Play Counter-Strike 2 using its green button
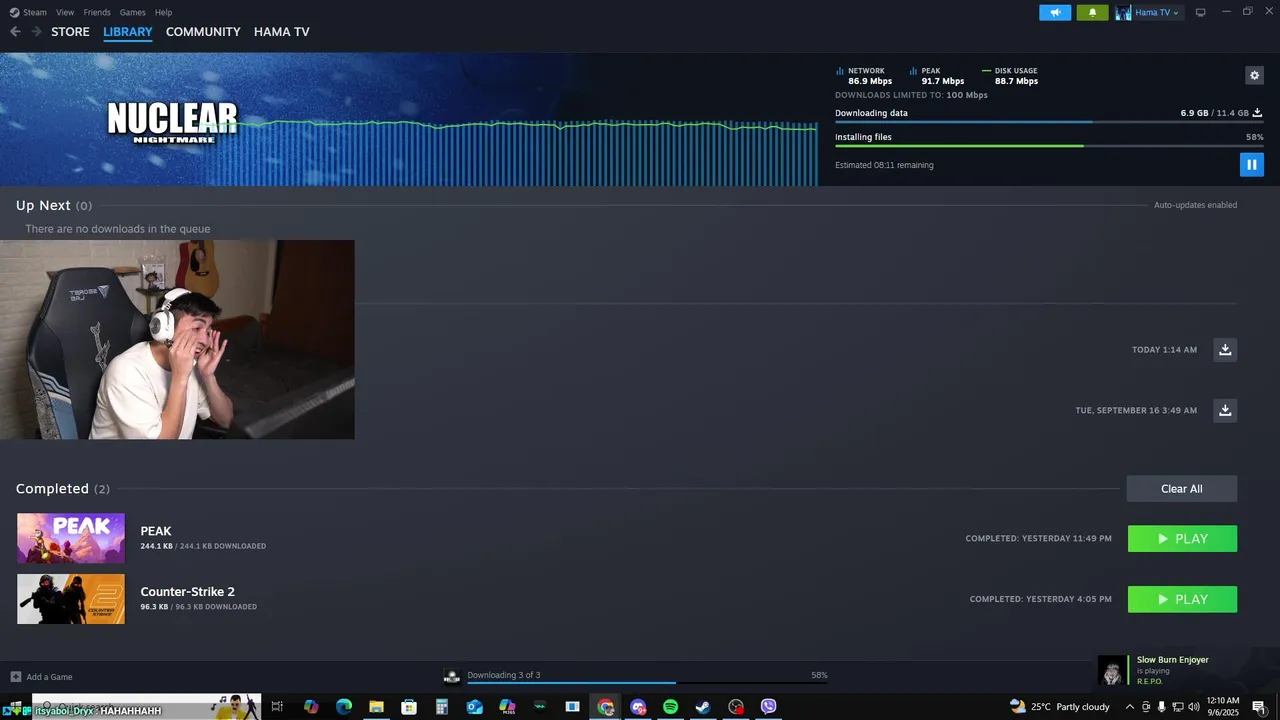 click(1182, 599)
